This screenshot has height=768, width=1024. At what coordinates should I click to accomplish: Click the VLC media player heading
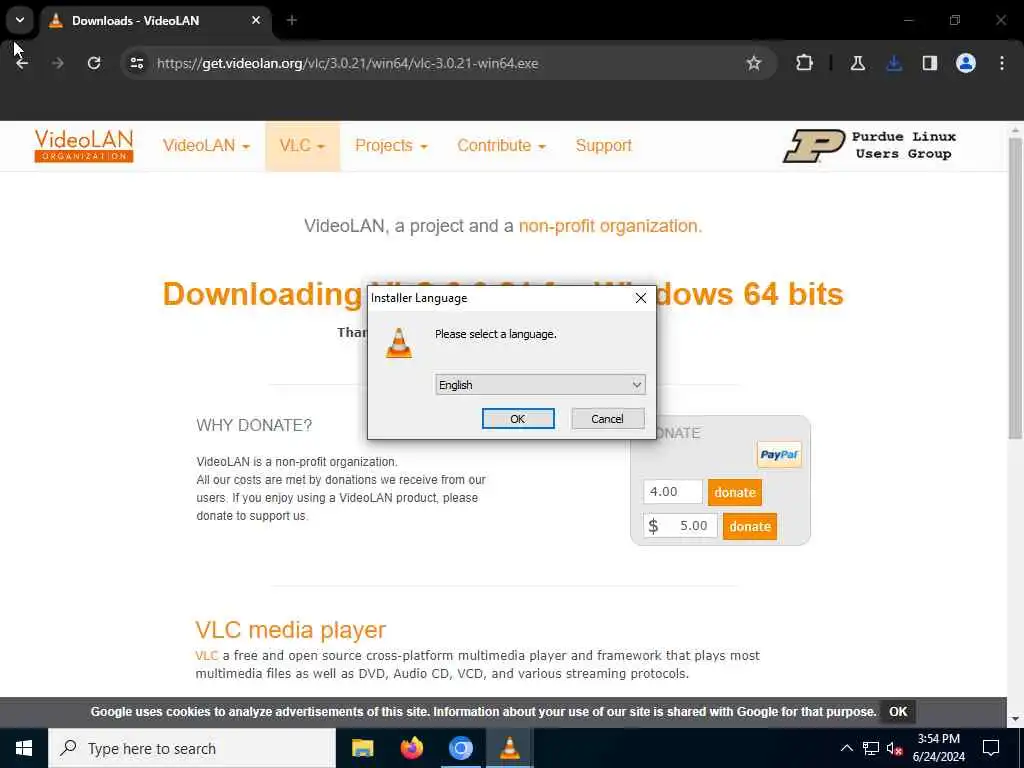[x=291, y=630]
